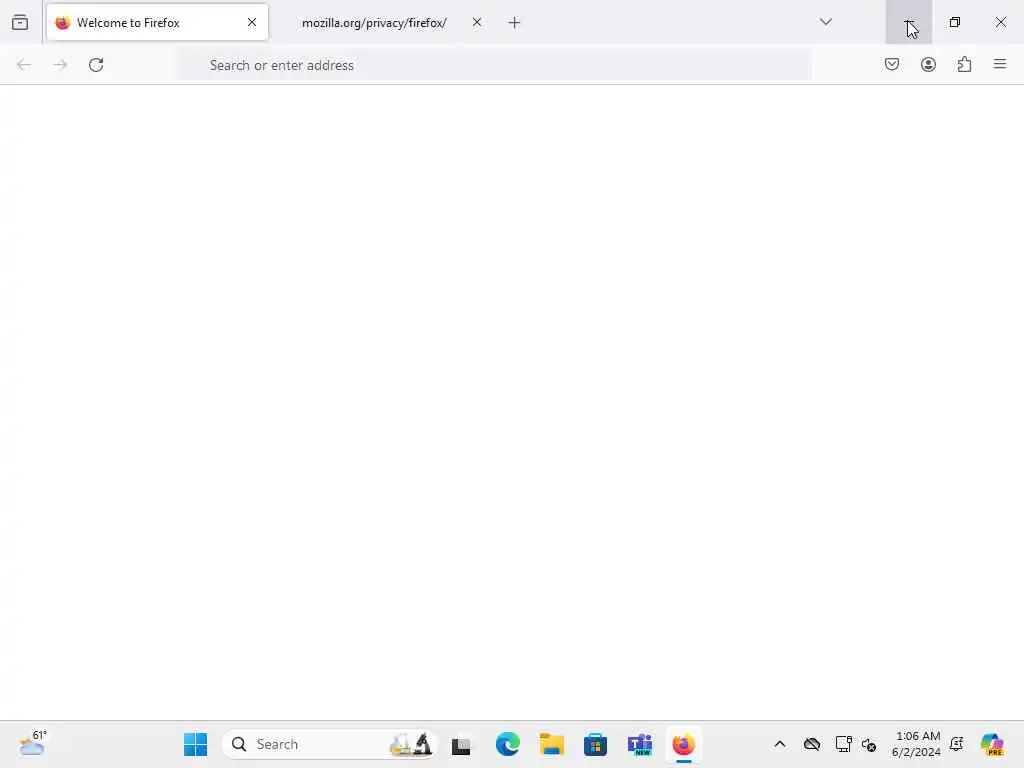Focus the Search or enter address bar
Viewport: 1024px width, 768px height.
(x=494, y=65)
